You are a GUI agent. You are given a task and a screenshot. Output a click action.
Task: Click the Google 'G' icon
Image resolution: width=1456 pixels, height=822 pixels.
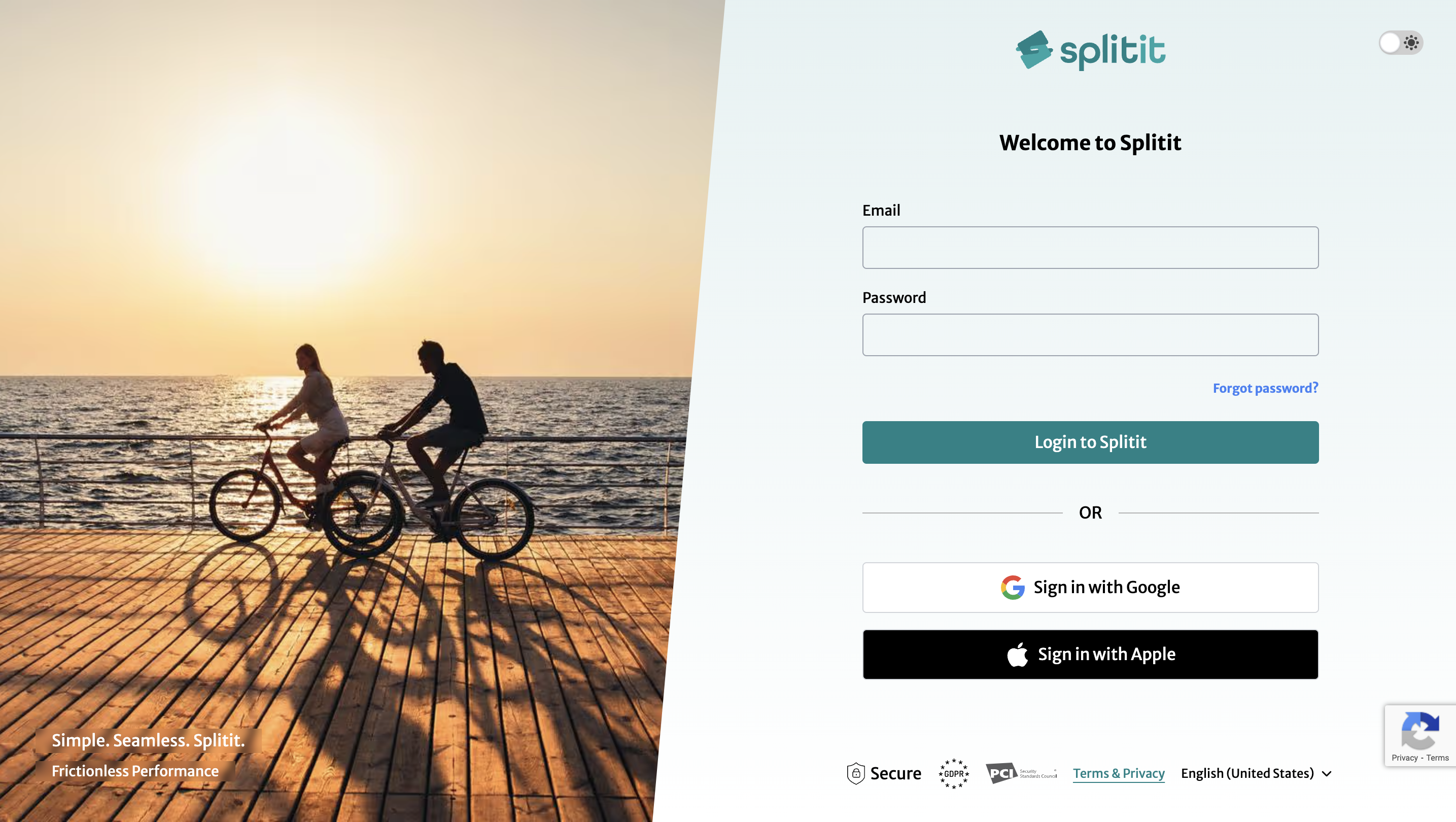(x=1012, y=587)
